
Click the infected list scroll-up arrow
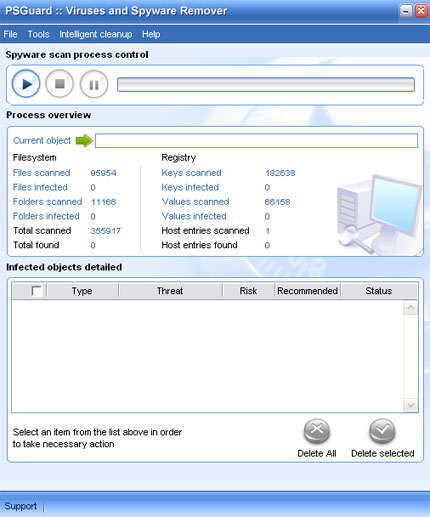pos(411,308)
